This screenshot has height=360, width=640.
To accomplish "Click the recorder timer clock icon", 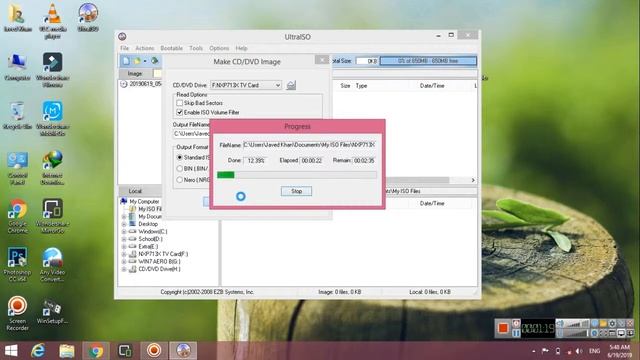I will [x=516, y=323].
